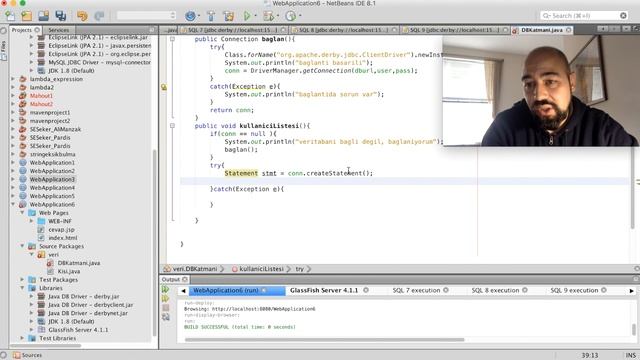
Task: Switch to the Services tab
Action: click(58, 30)
